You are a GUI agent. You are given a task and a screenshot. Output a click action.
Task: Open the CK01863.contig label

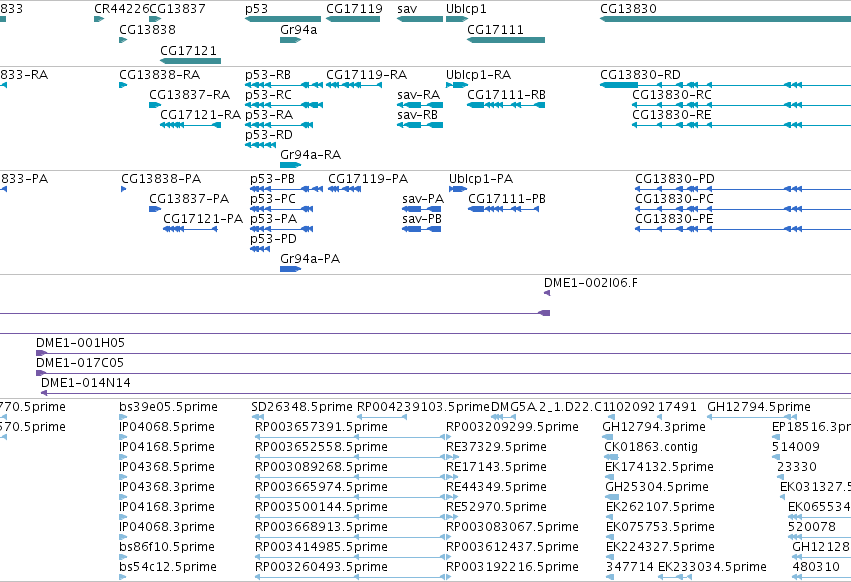[651, 447]
